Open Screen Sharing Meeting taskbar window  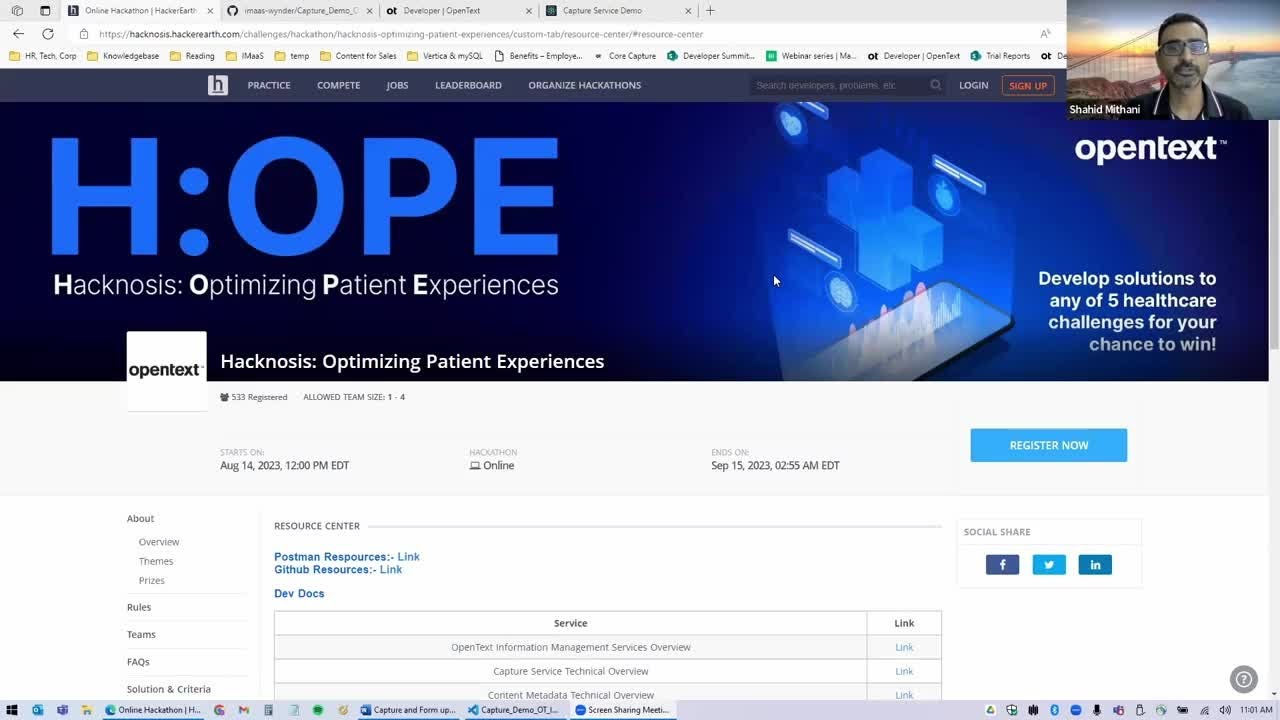(621, 710)
